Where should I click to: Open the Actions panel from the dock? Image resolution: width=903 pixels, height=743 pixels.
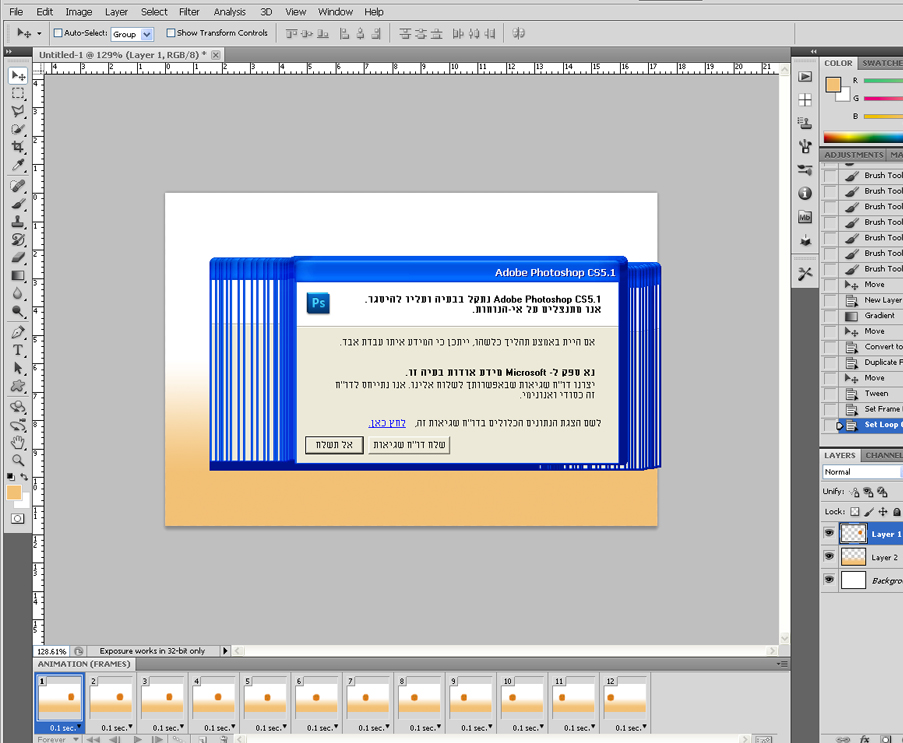[805, 77]
